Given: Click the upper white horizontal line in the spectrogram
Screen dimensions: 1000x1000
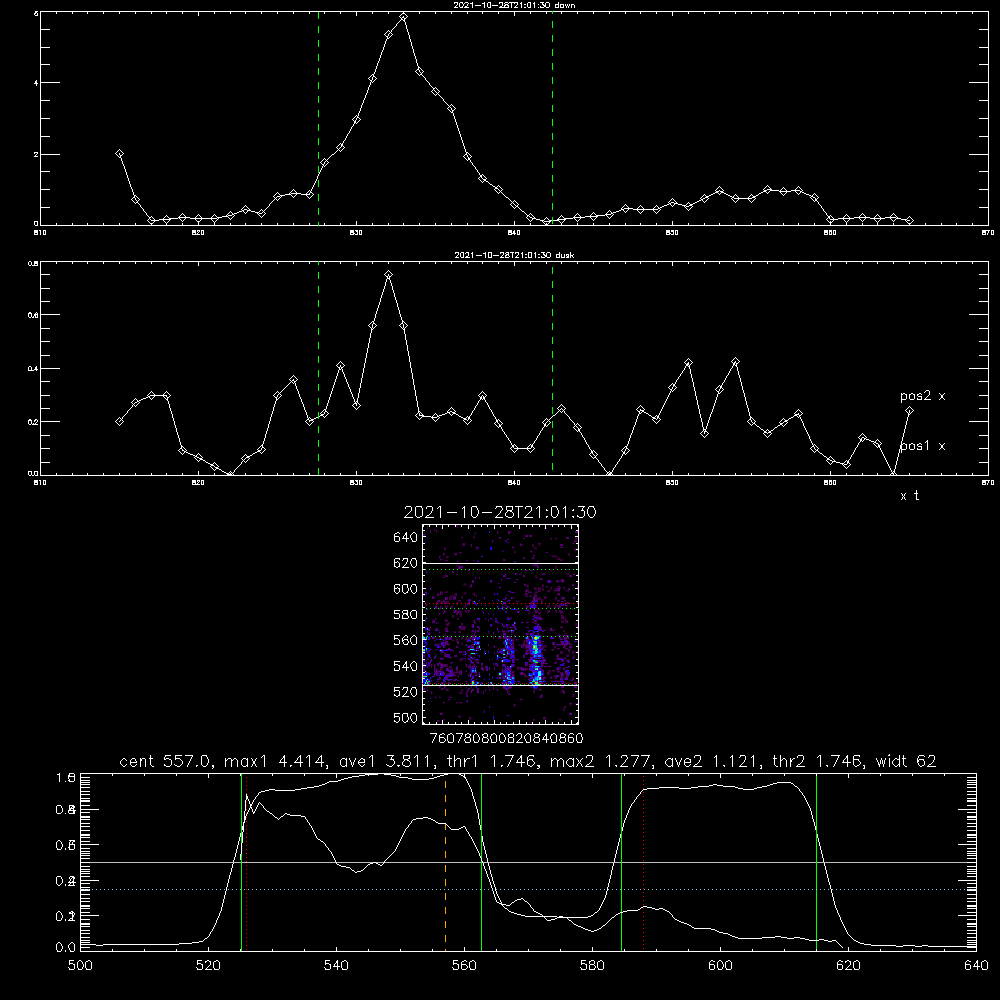Looking at the screenshot, I should tap(500, 563).
